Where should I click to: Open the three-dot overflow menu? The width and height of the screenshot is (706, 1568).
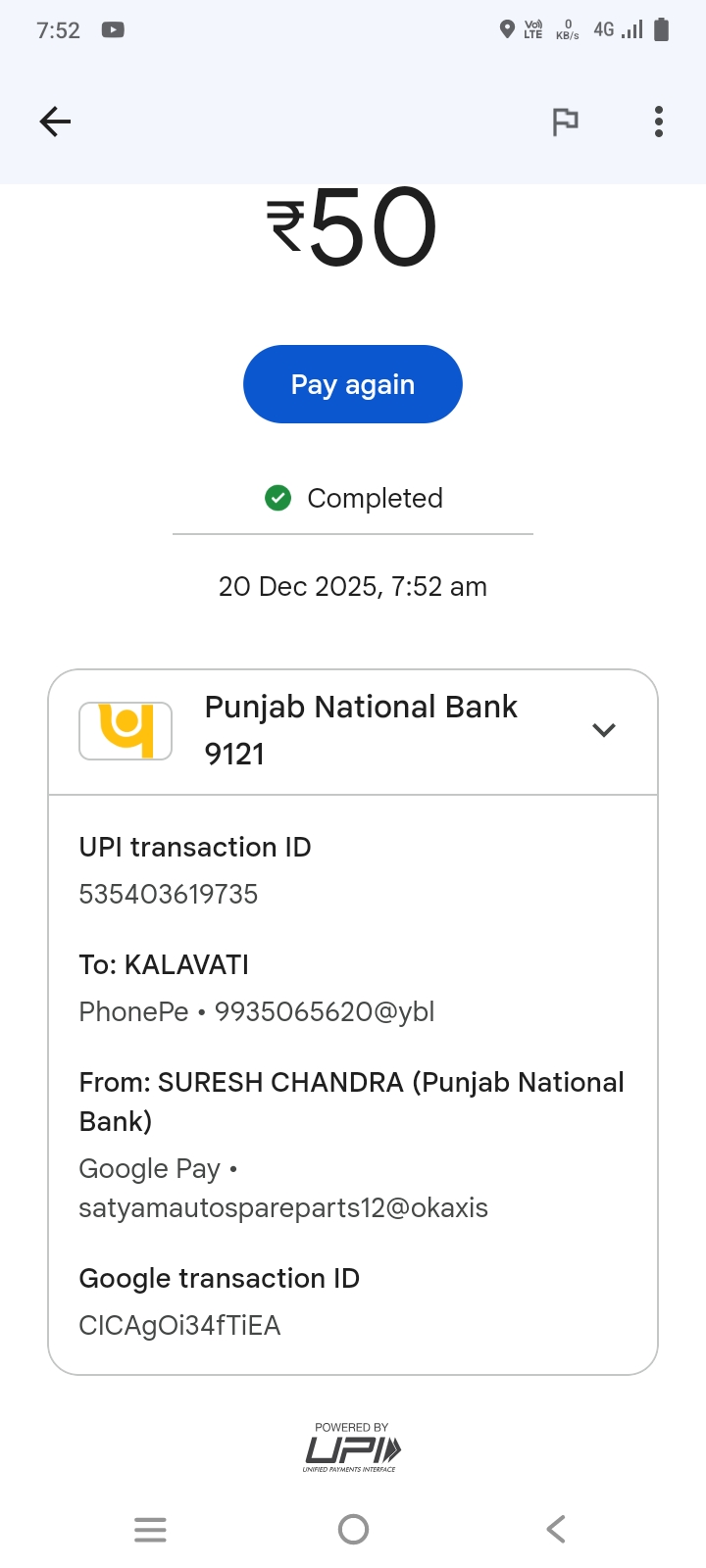coord(659,122)
